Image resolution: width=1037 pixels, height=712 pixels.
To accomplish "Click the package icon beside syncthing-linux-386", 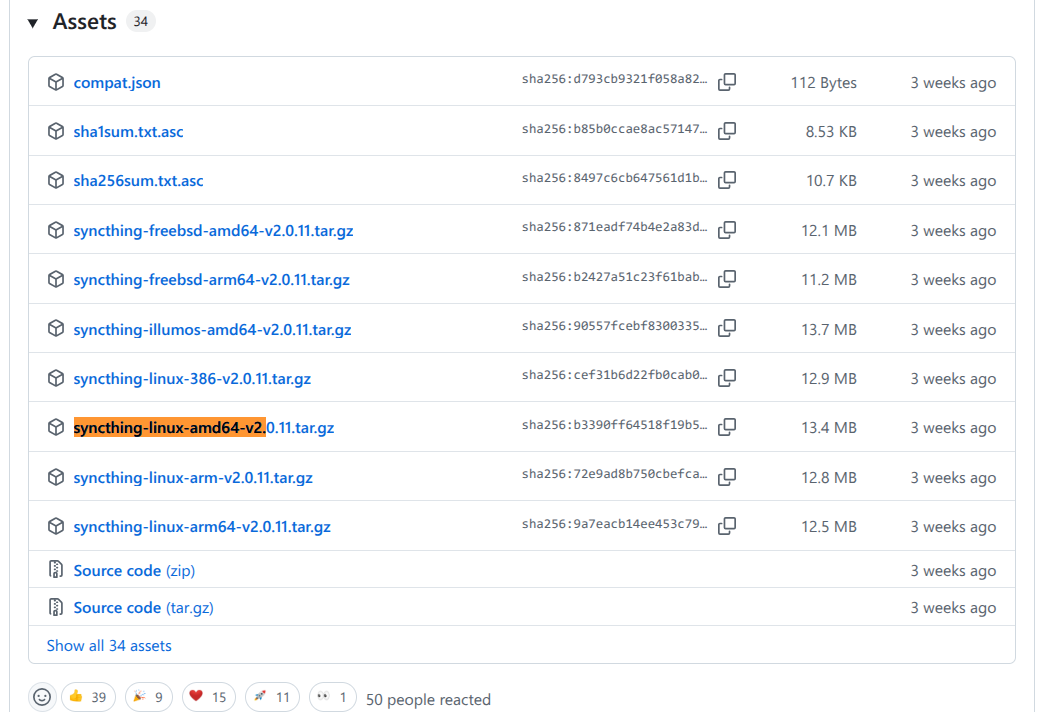I will coord(56,378).
